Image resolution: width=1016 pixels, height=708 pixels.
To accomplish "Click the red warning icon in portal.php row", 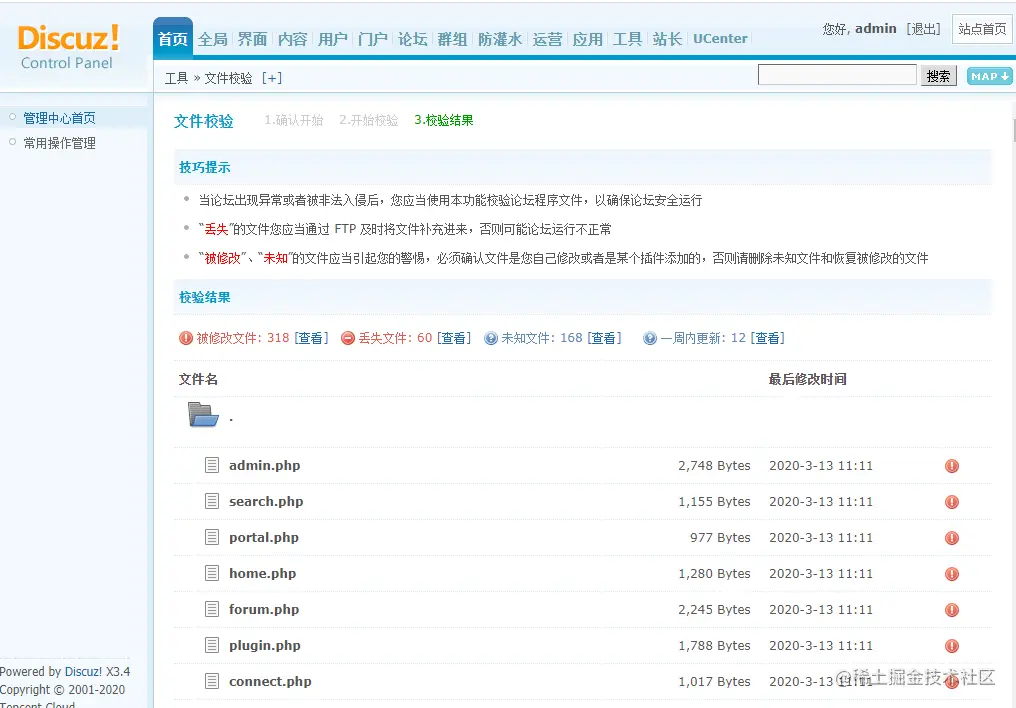I will (x=951, y=538).
